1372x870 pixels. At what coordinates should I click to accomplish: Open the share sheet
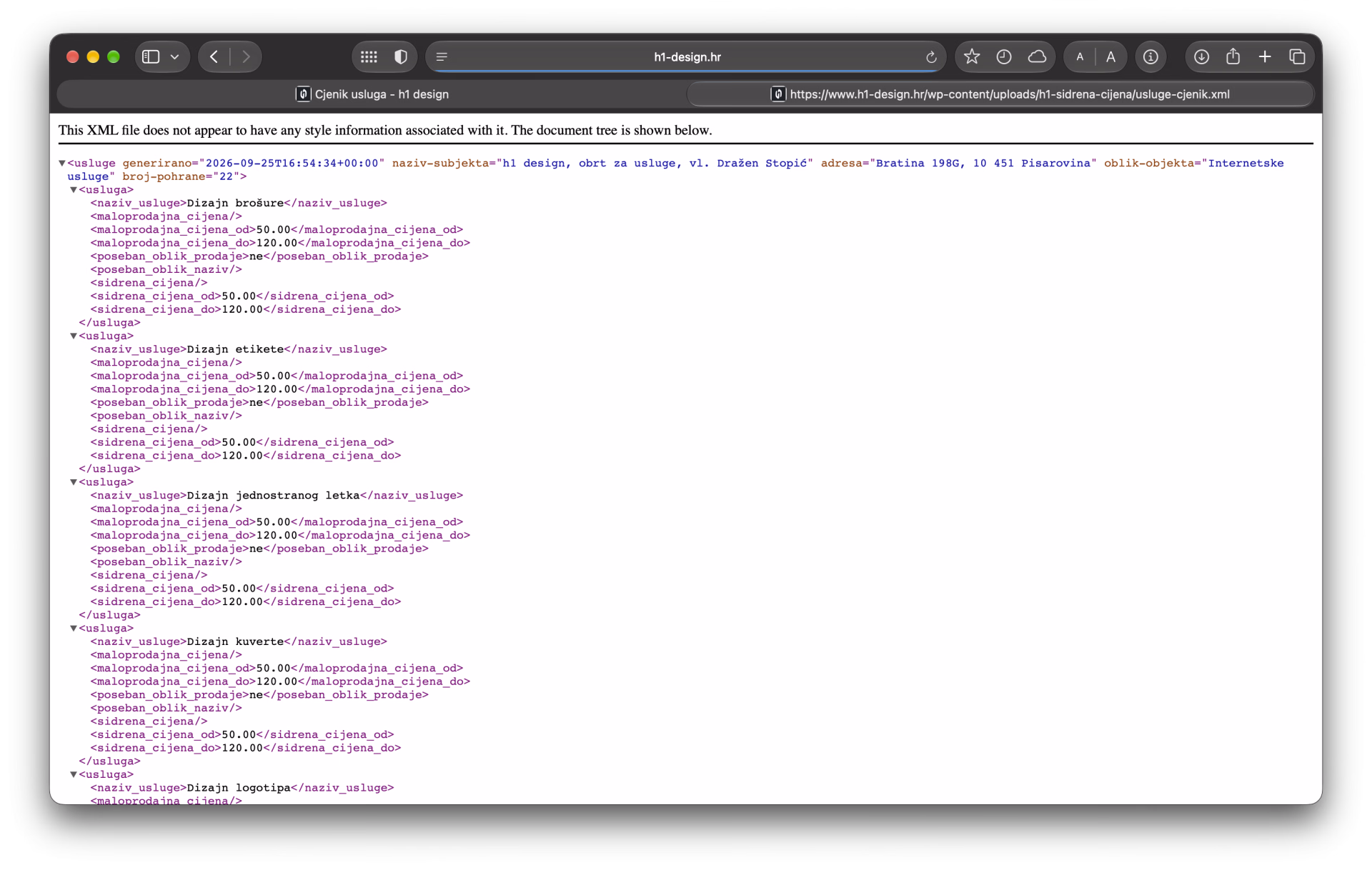click(1233, 56)
